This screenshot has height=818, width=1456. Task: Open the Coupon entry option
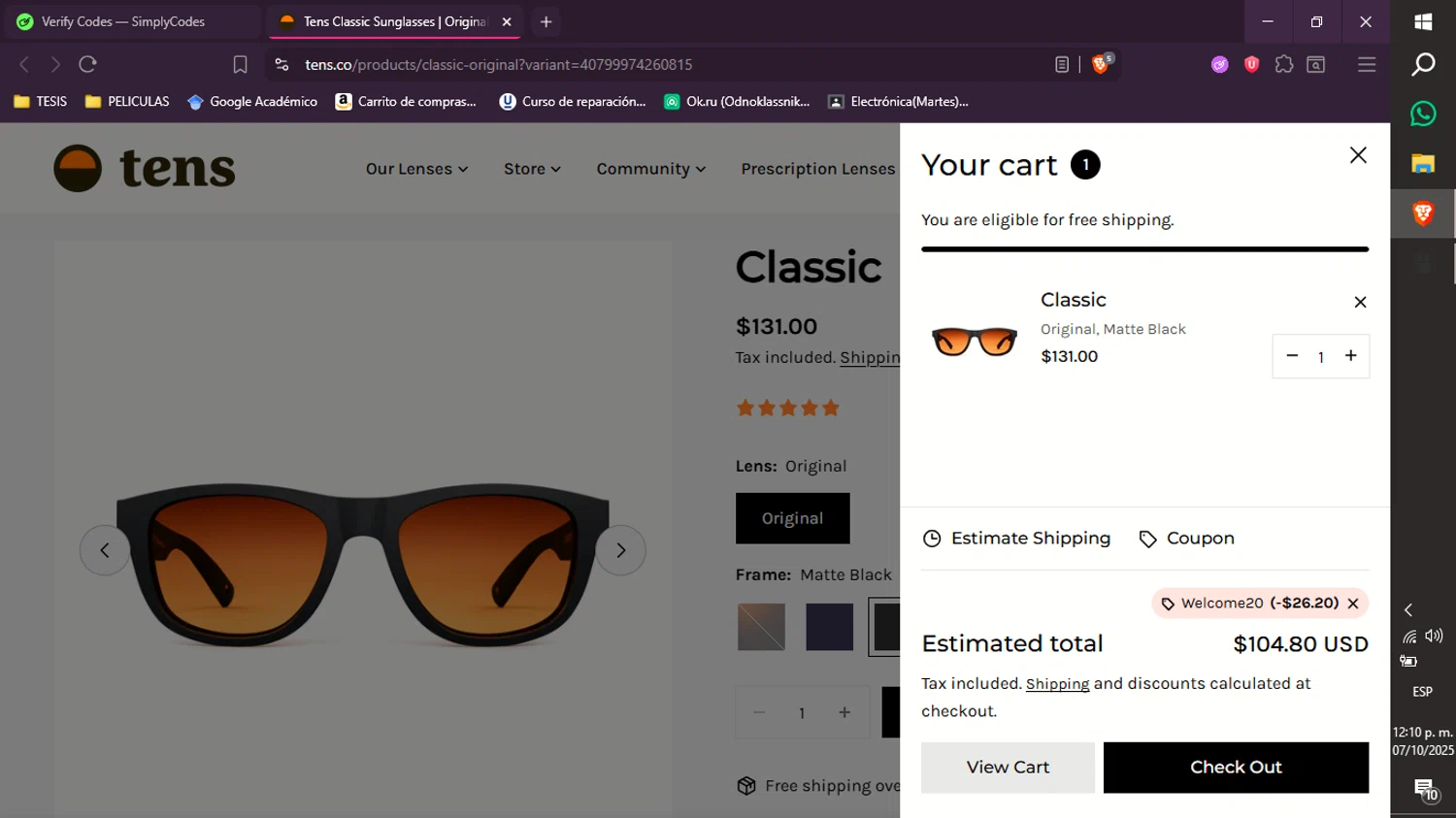pyautogui.click(x=1186, y=539)
